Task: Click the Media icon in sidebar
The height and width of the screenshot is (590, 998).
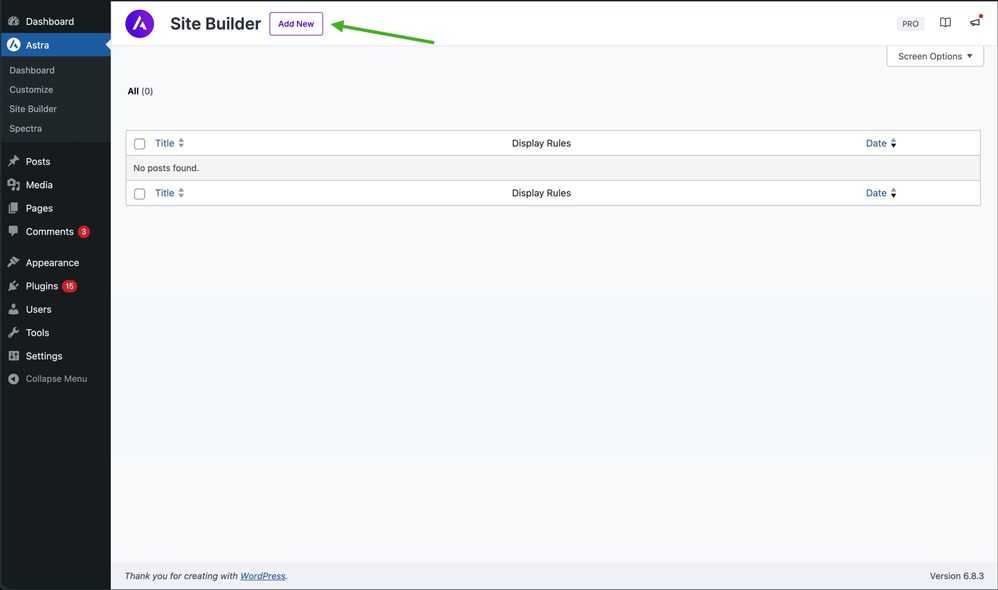Action: pyautogui.click(x=14, y=185)
